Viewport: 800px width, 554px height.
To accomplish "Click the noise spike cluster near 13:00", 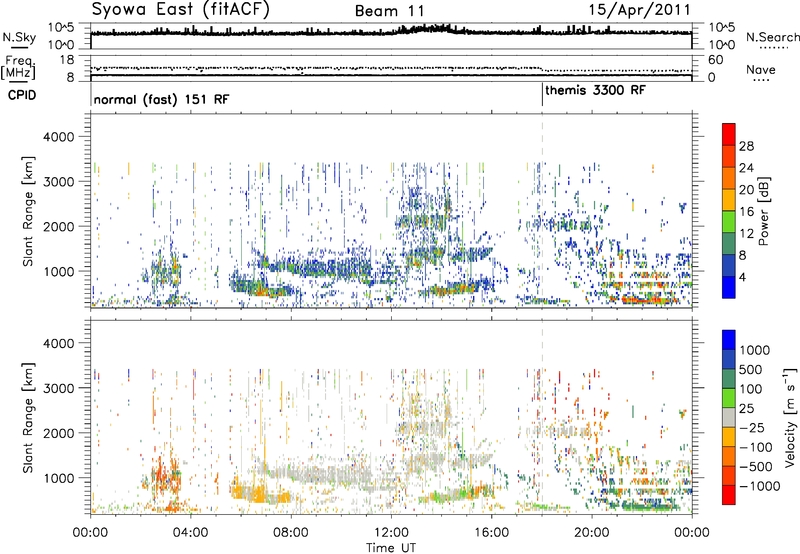I will (x=426, y=29).
